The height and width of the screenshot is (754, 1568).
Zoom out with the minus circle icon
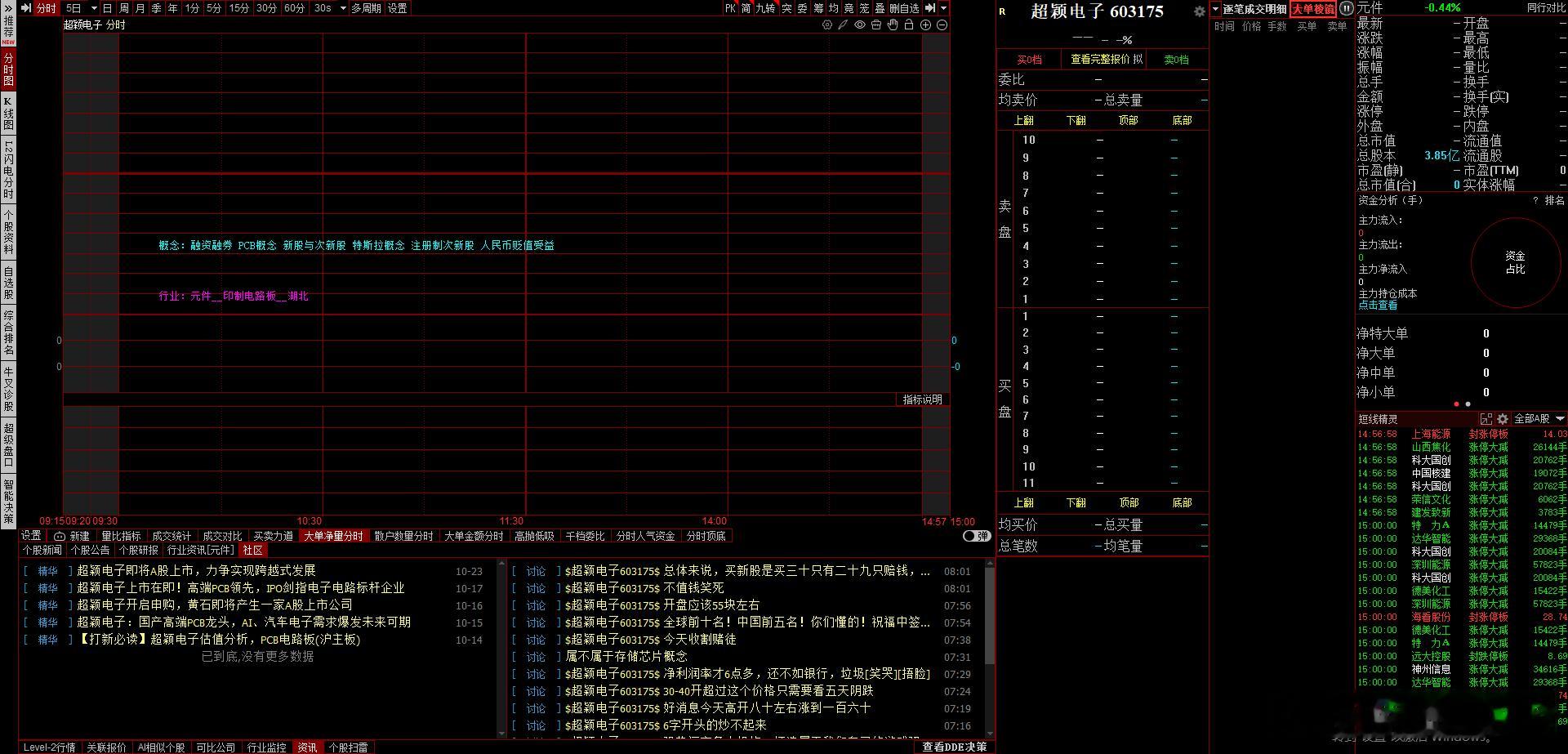pos(942,25)
